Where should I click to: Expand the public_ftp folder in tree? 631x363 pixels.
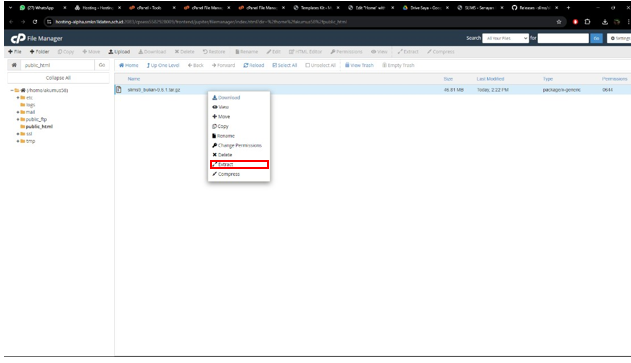pyautogui.click(x=18, y=120)
